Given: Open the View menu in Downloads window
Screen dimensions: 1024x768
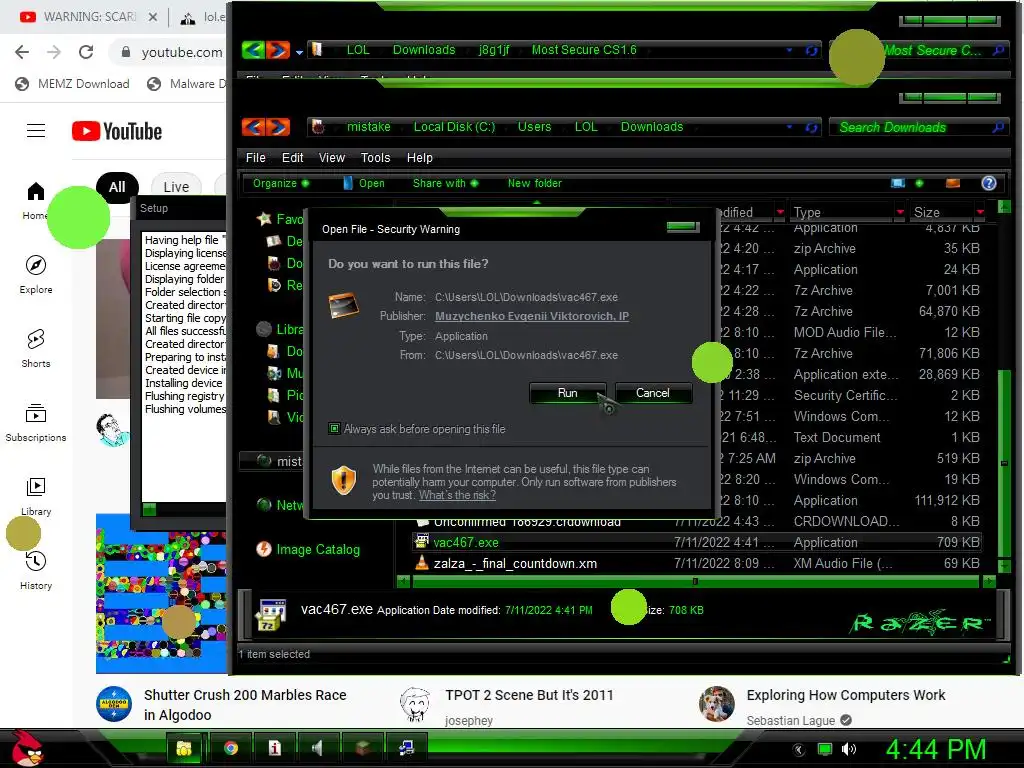Looking at the screenshot, I should (331, 157).
